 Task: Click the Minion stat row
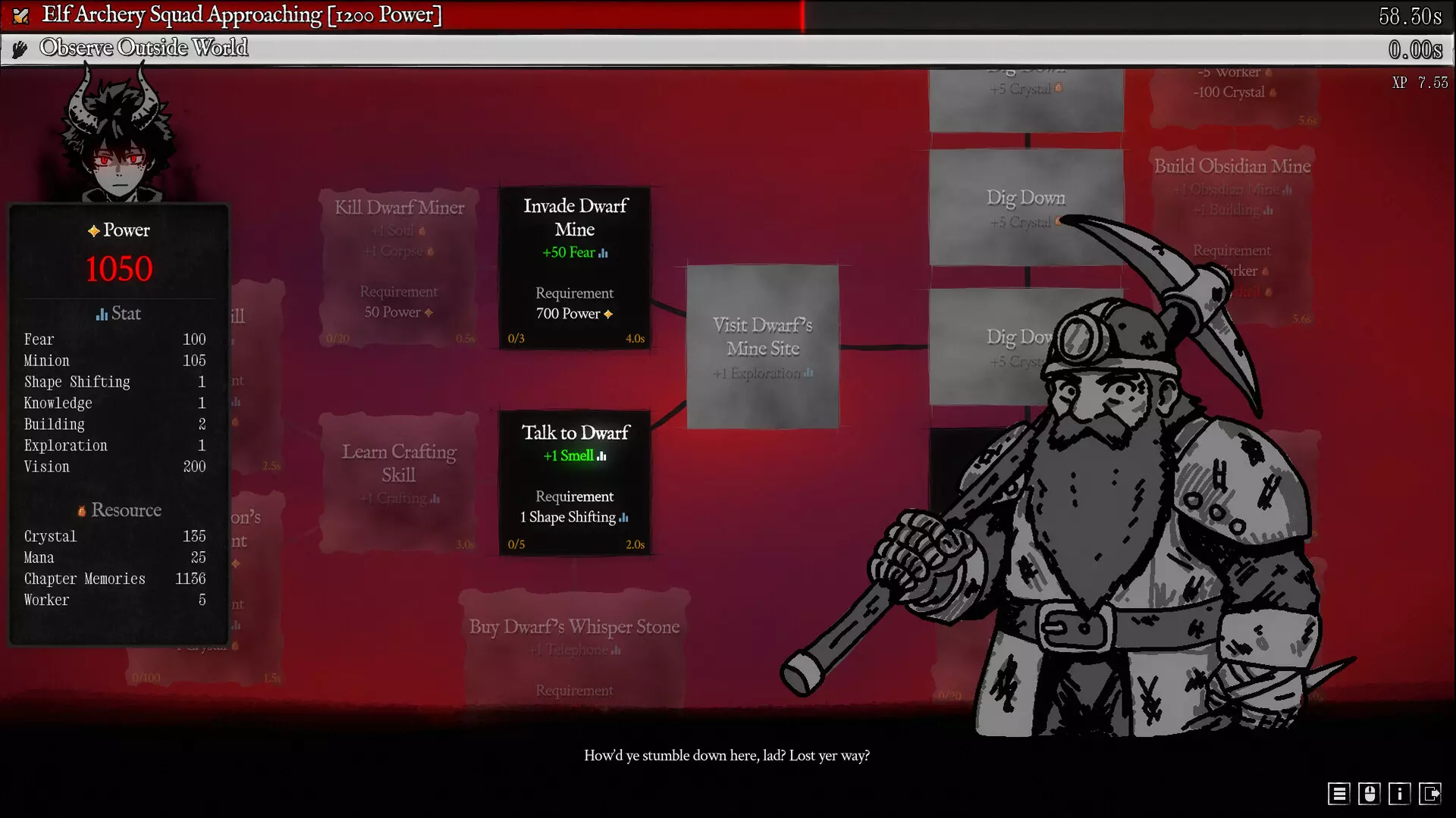[115, 361]
